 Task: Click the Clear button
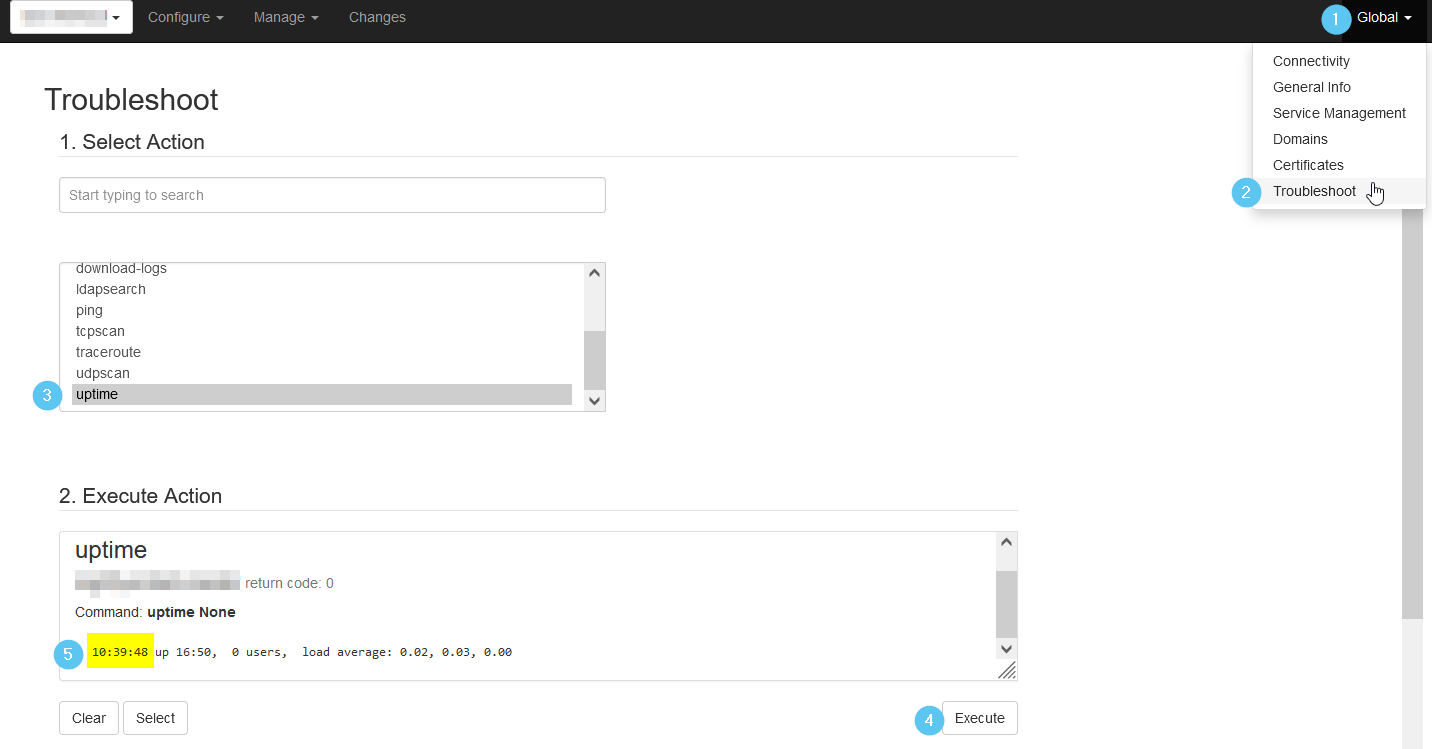(x=89, y=718)
